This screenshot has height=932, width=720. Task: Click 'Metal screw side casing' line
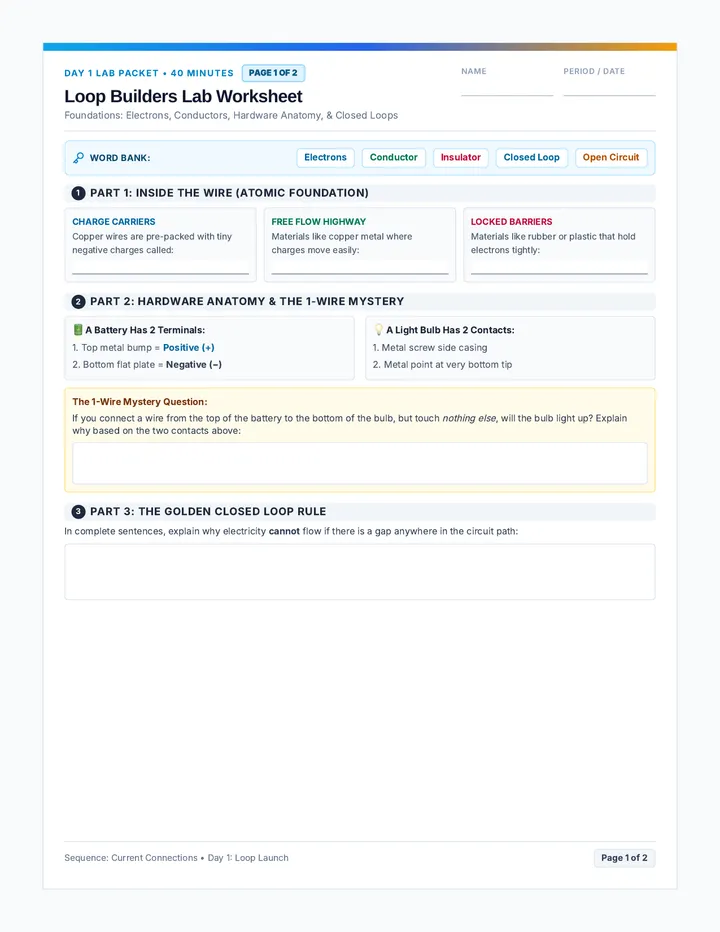(x=430, y=348)
